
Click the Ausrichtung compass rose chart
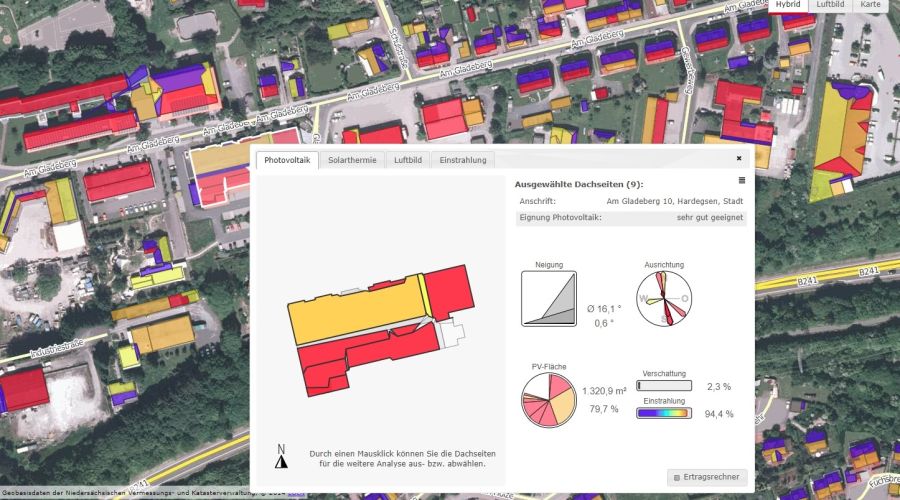(x=664, y=299)
